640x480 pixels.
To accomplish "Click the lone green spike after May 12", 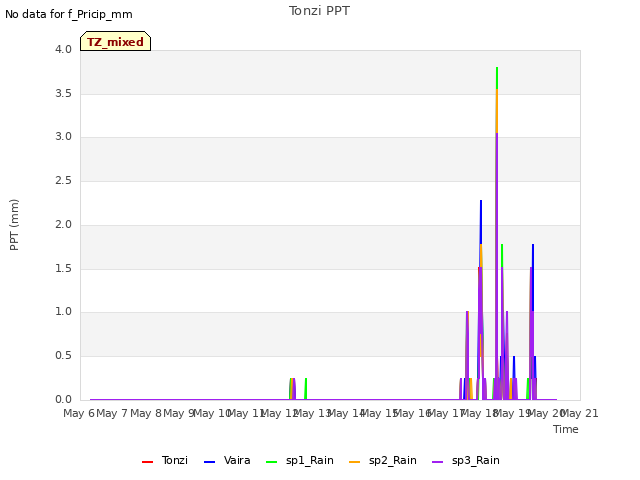I will [306, 388].
